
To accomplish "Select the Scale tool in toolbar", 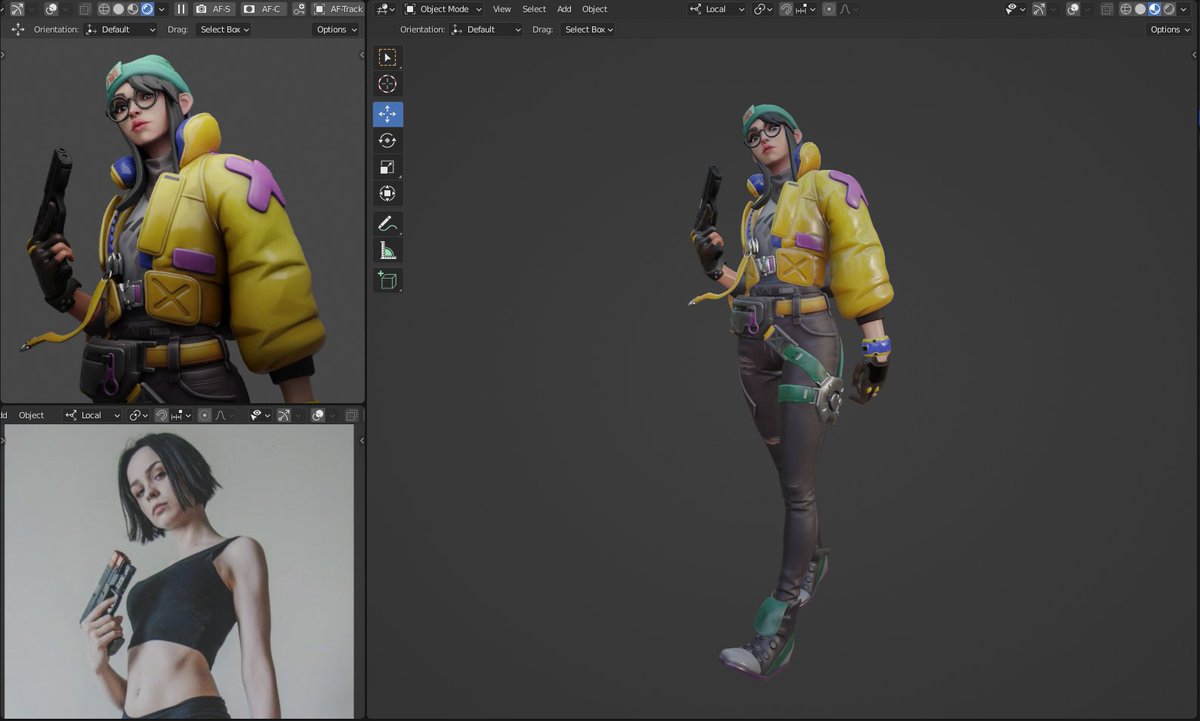I will (x=388, y=167).
